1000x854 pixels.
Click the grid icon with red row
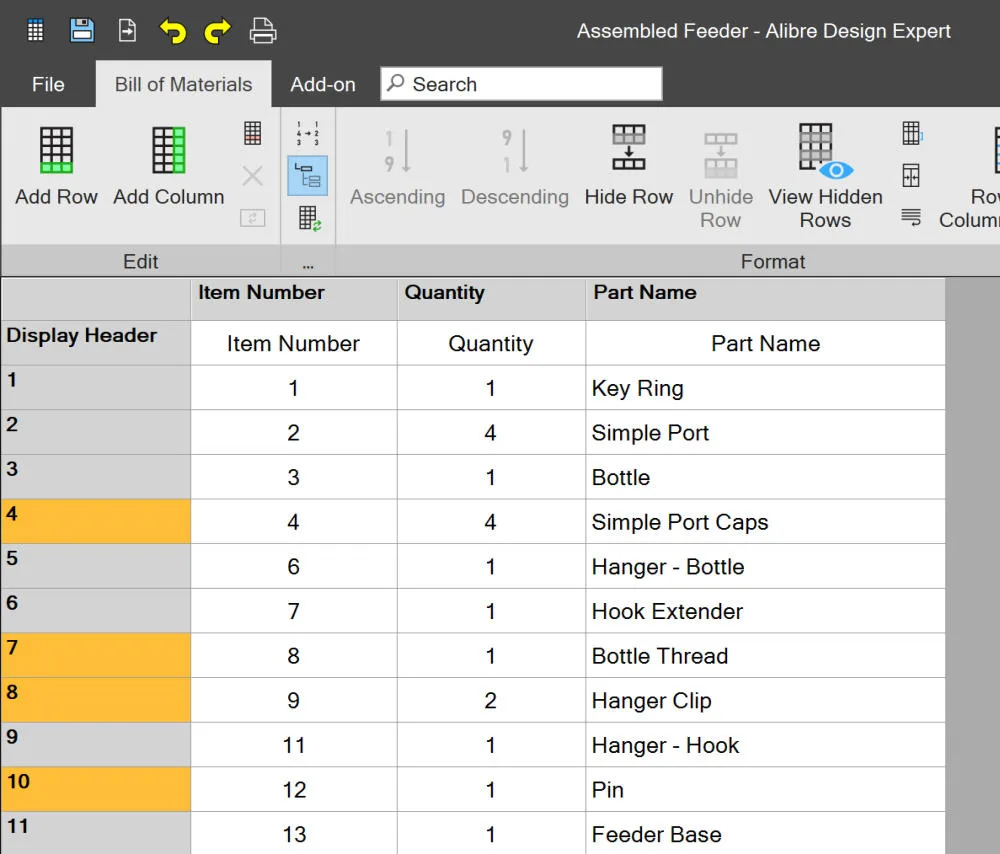click(253, 133)
